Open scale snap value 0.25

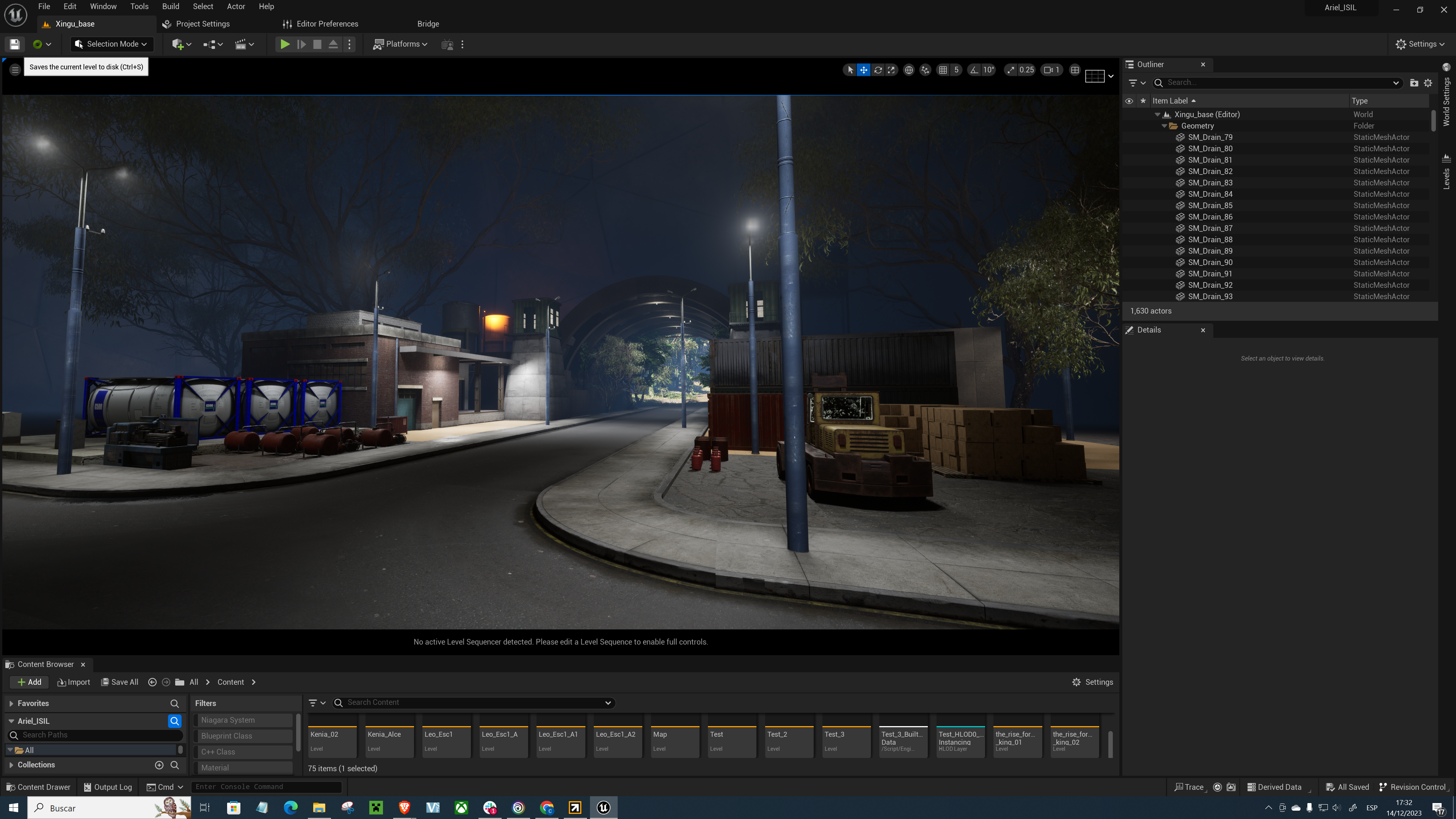coord(1026,70)
